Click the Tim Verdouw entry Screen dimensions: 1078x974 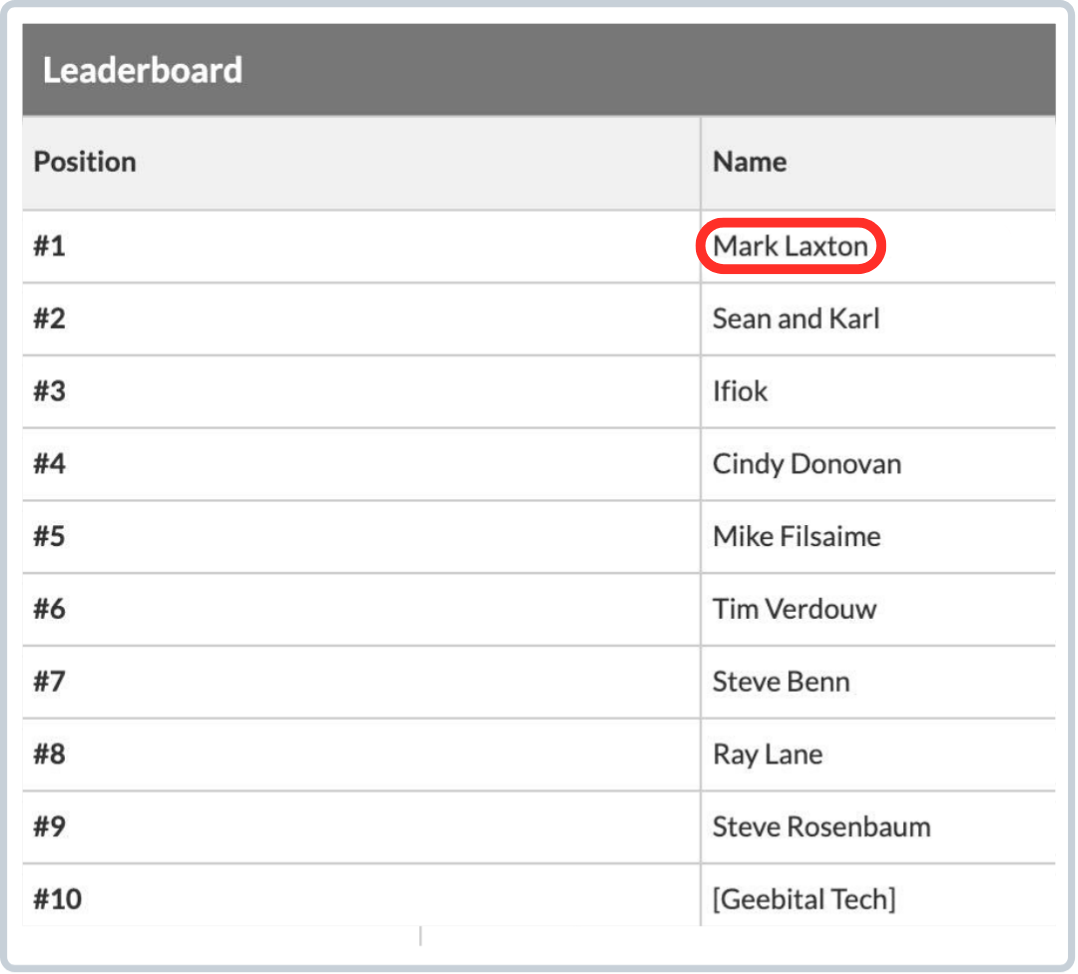click(x=794, y=609)
